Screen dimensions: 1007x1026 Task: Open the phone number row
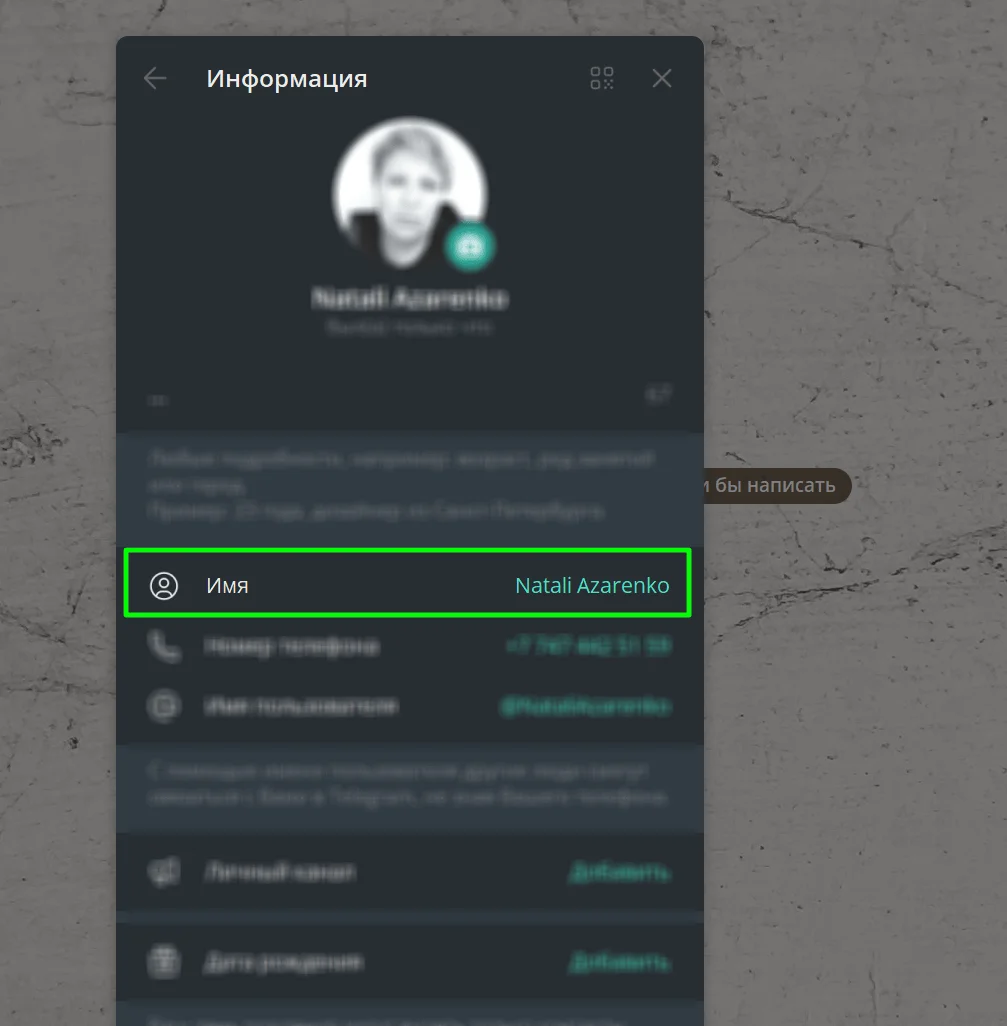[410, 646]
